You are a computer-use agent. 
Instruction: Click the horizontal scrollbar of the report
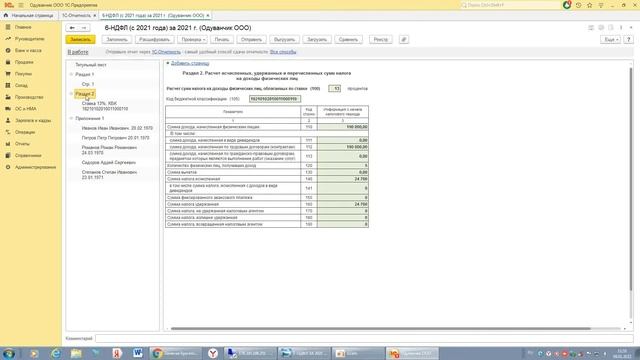tap(380, 329)
